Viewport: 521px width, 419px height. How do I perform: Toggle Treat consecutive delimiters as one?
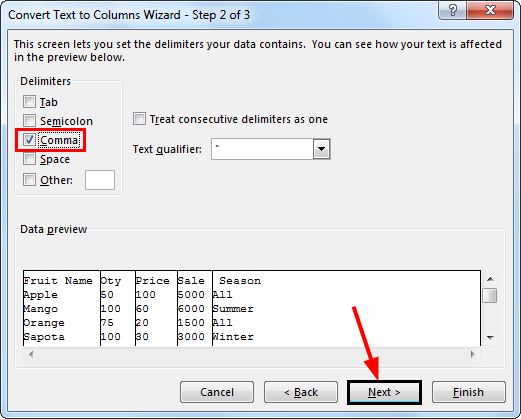coord(139,119)
